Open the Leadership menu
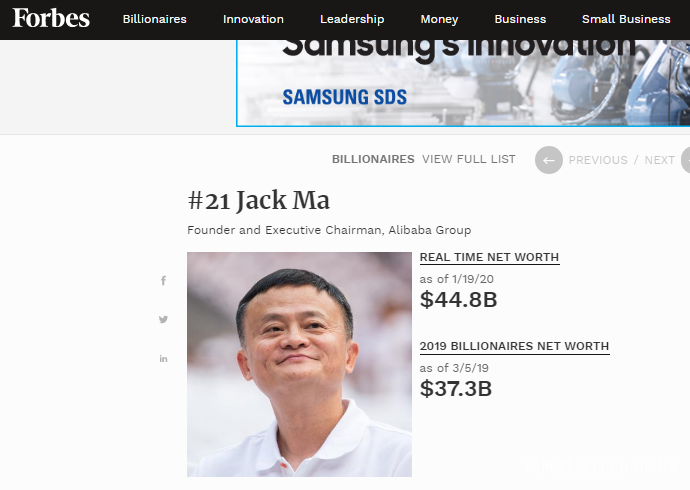Screen dimensions: 690x490 tap(352, 19)
